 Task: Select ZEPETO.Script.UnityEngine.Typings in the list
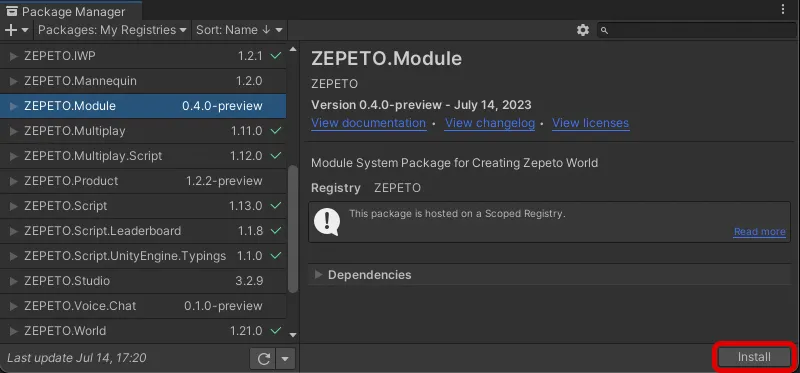click(x=143, y=256)
